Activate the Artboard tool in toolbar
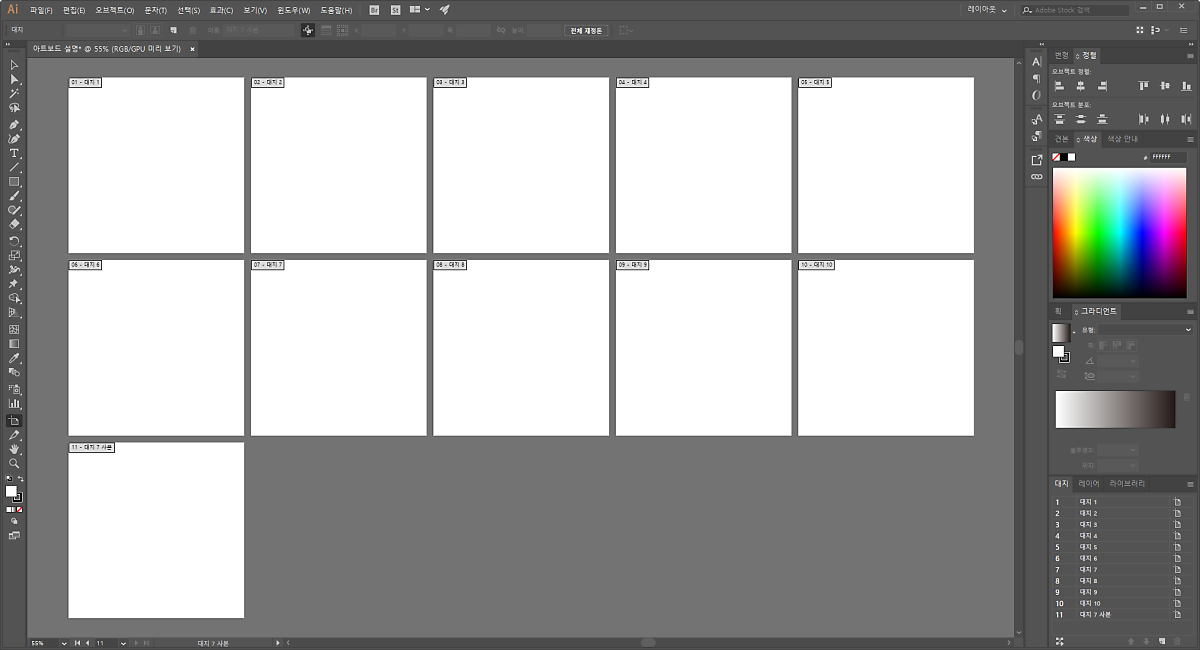Viewport: 1200px width, 650px height. click(14, 421)
